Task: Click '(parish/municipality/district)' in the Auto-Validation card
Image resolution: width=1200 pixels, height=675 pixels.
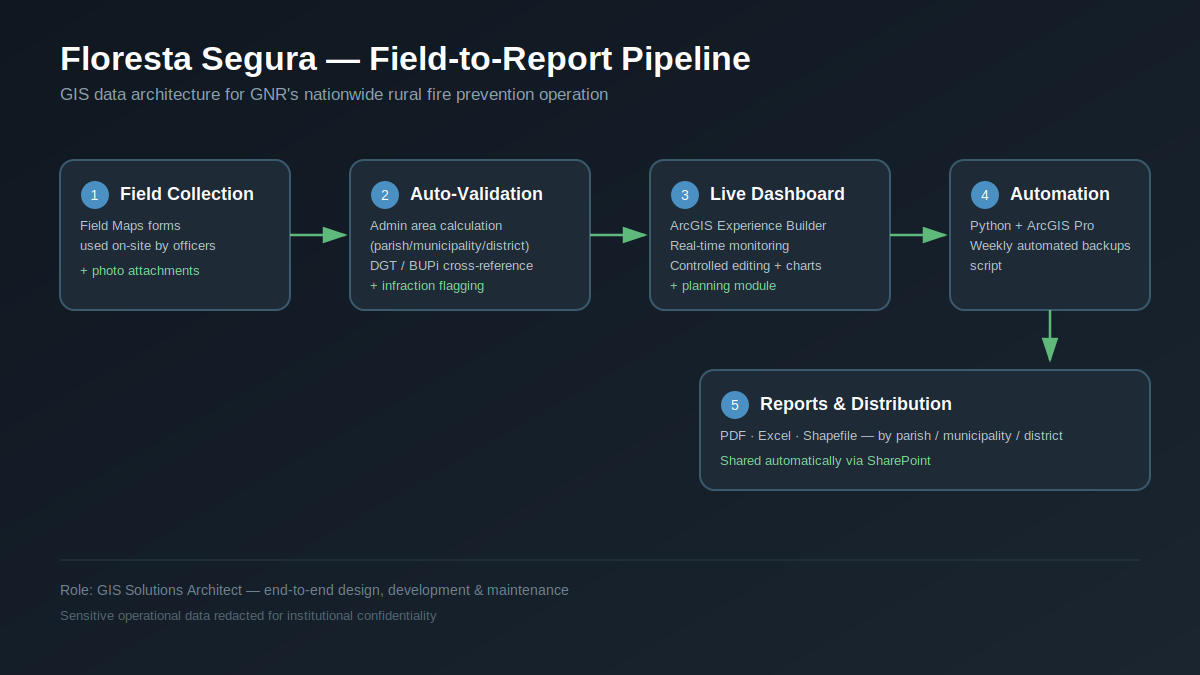Action: click(x=450, y=246)
